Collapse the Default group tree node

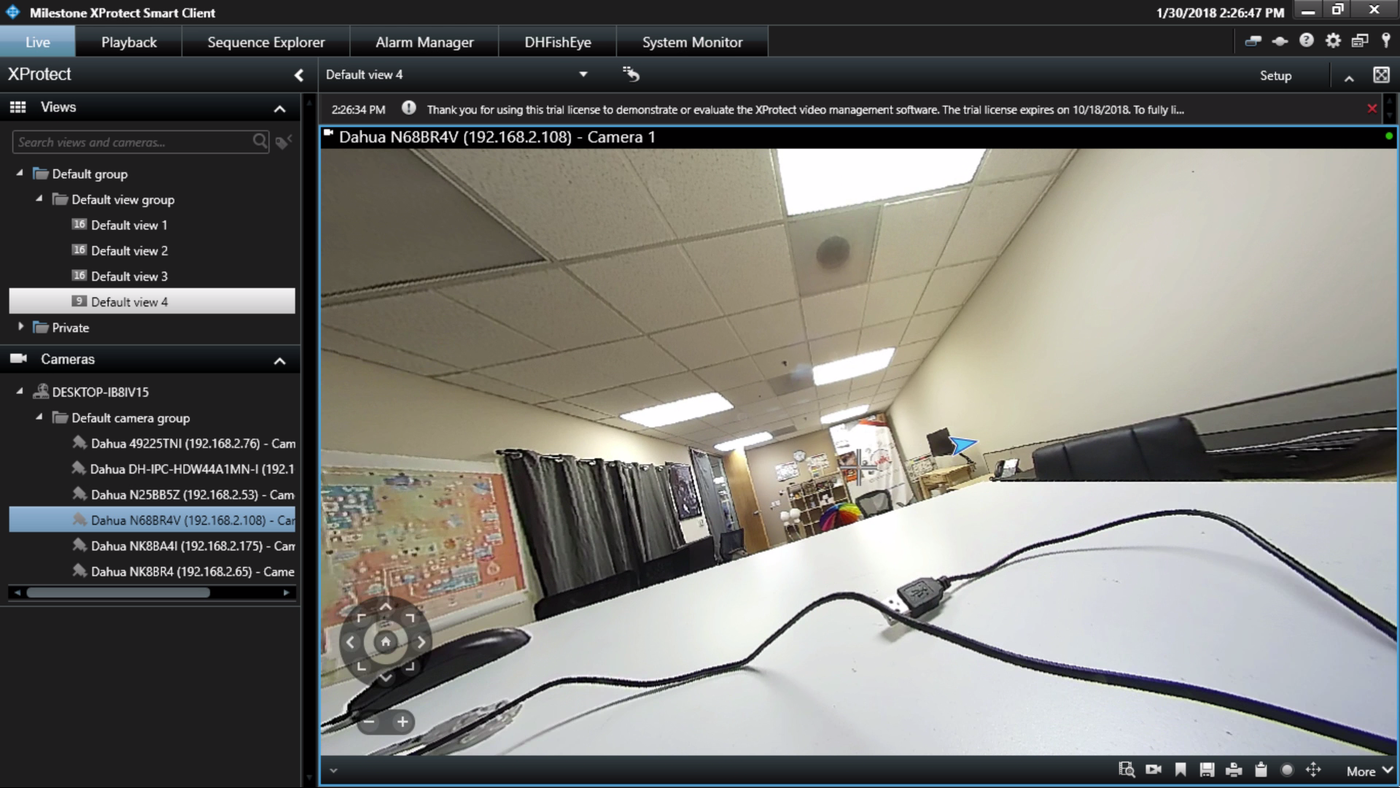pos(20,173)
